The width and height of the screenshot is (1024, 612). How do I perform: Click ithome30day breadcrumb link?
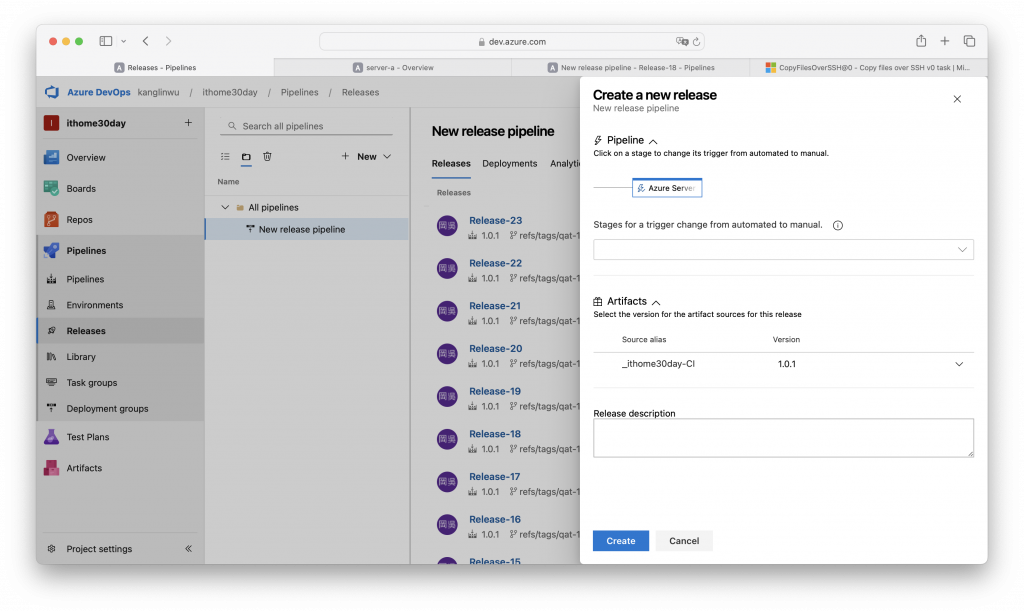tap(230, 92)
